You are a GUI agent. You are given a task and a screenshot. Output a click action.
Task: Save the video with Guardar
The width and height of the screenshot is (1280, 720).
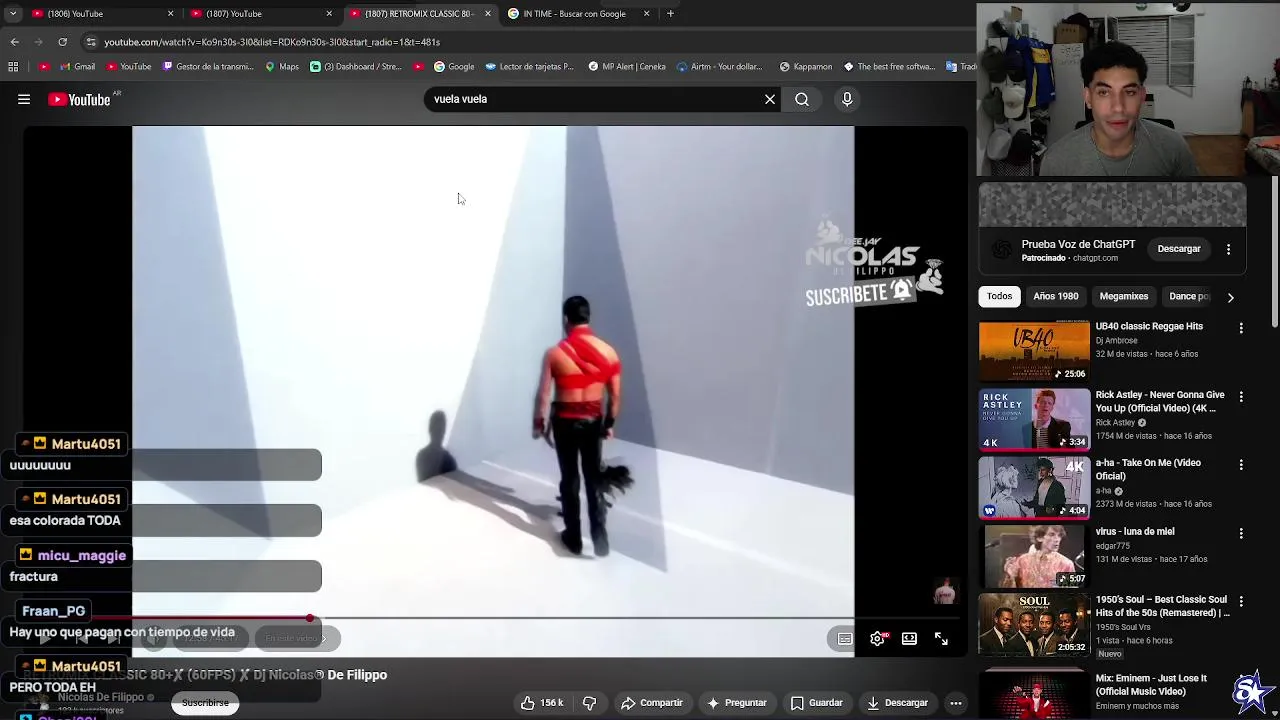(817, 703)
